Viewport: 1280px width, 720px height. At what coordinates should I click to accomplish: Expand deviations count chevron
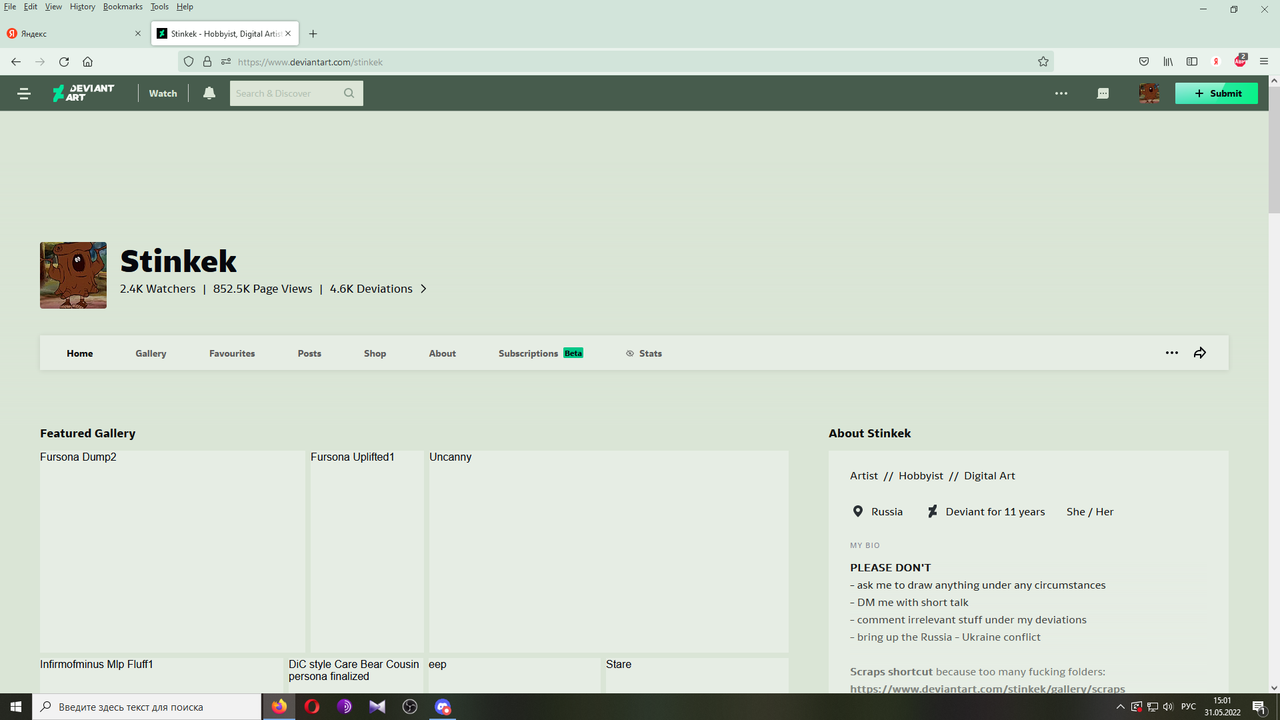tap(424, 289)
